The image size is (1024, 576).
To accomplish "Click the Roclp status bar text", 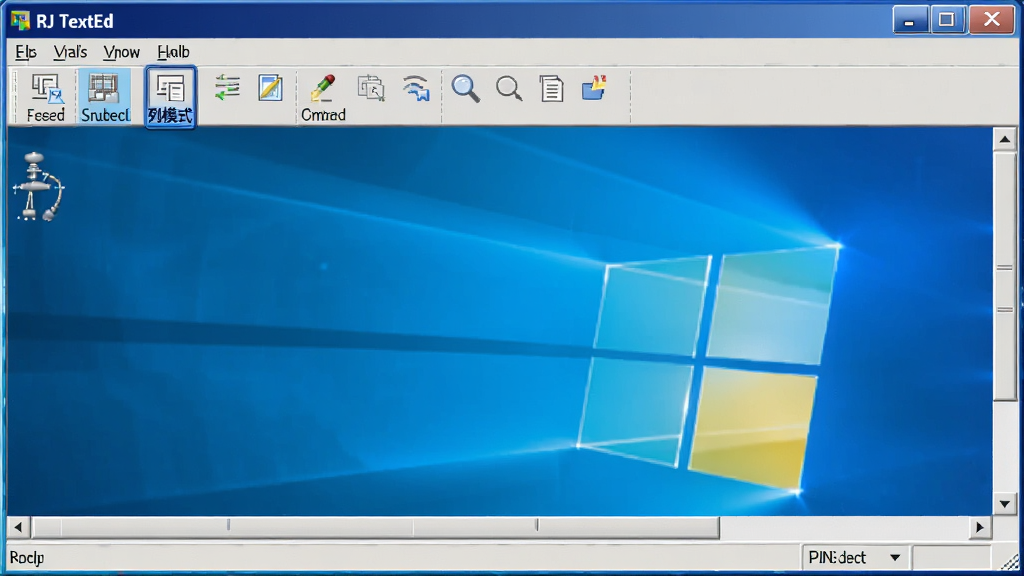I will tap(27, 558).
